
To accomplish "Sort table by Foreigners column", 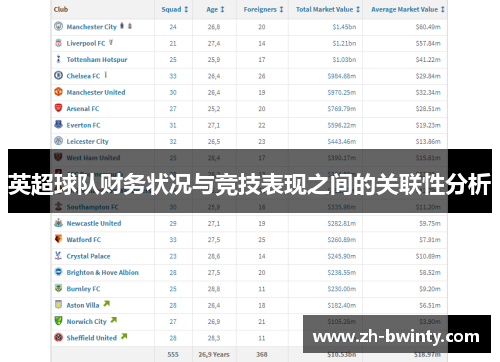I will point(263,9).
